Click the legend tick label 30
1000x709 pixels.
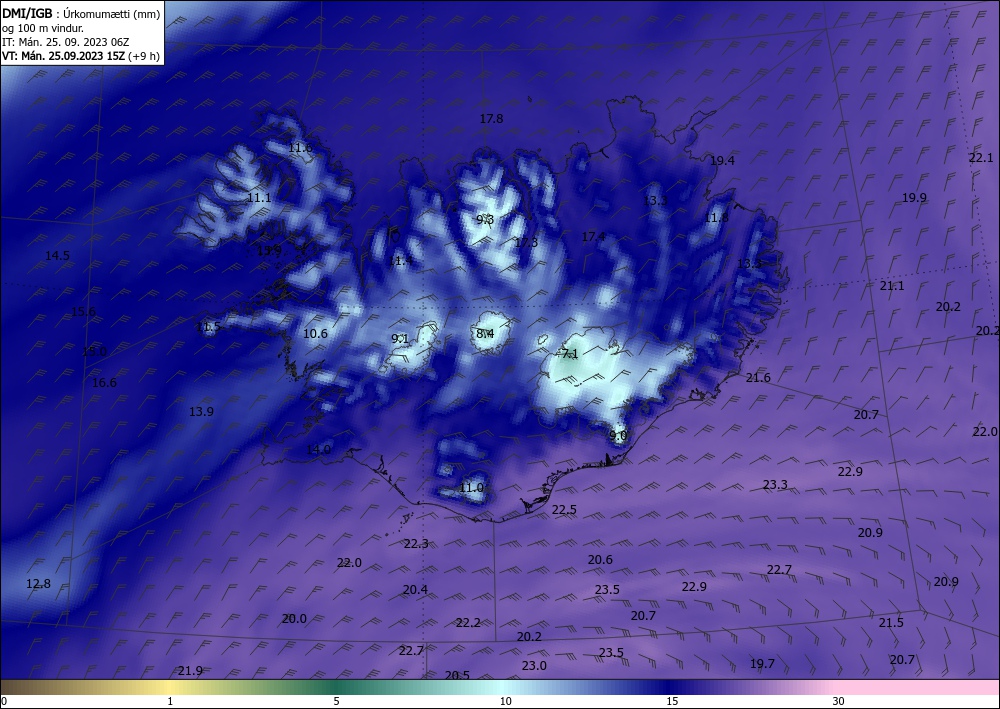(839, 701)
